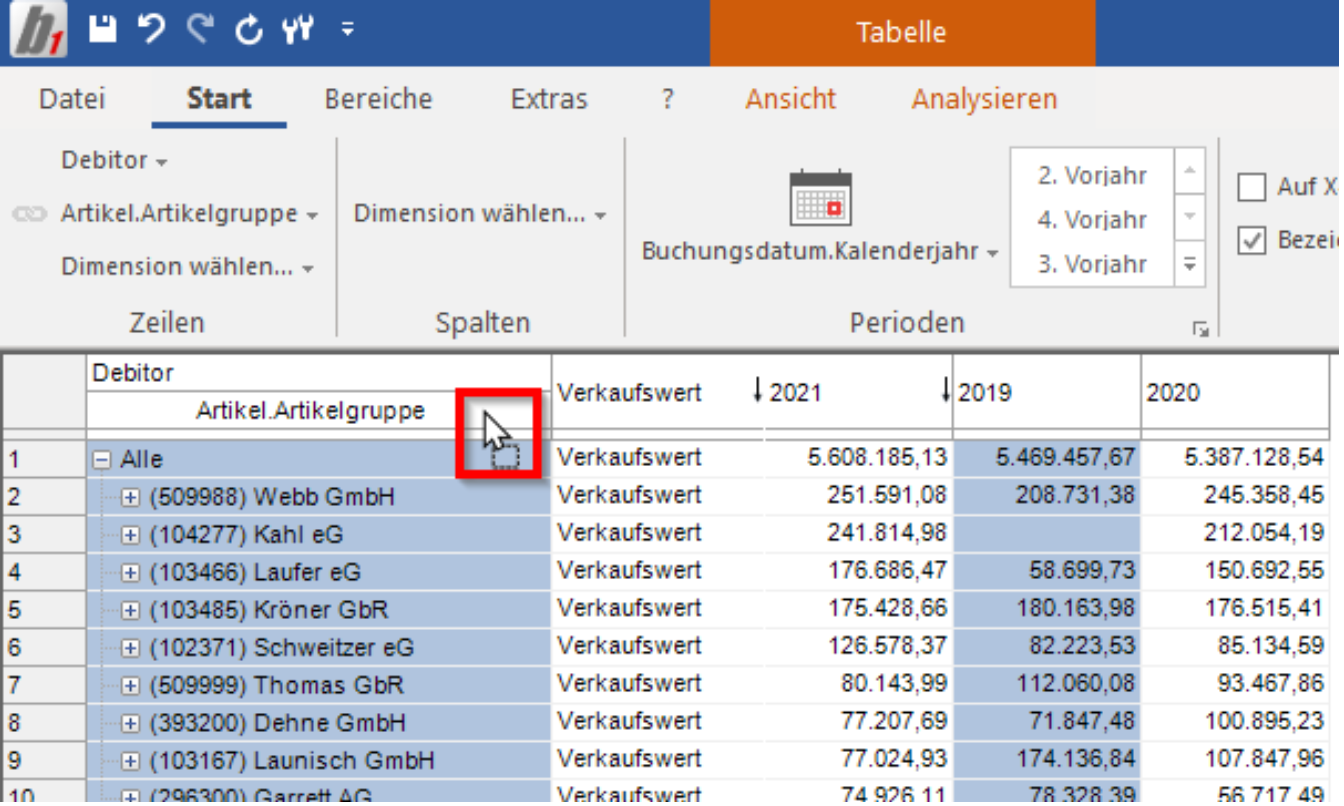1344x806 pixels.
Task: Open the Perioden group dialog launcher
Action: click(1200, 329)
